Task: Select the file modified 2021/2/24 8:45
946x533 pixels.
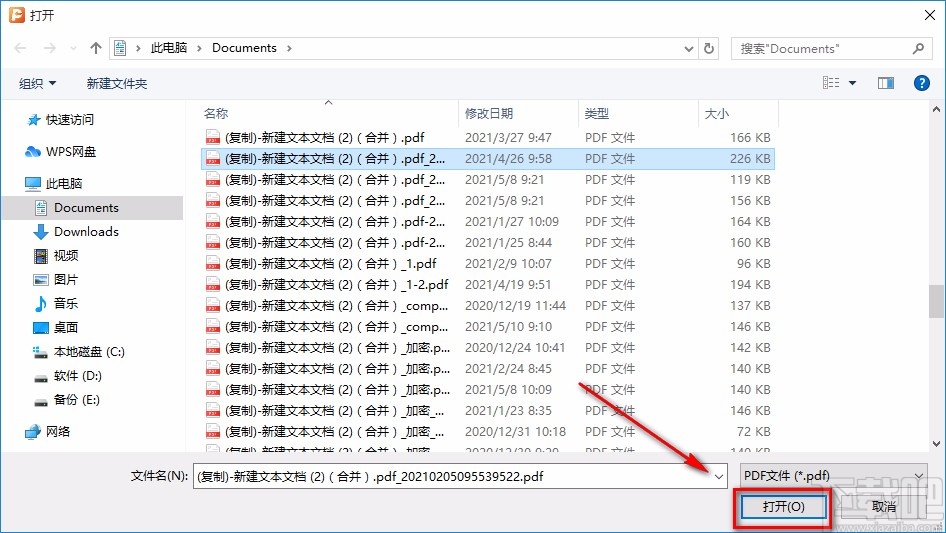Action: pyautogui.click(x=488, y=369)
